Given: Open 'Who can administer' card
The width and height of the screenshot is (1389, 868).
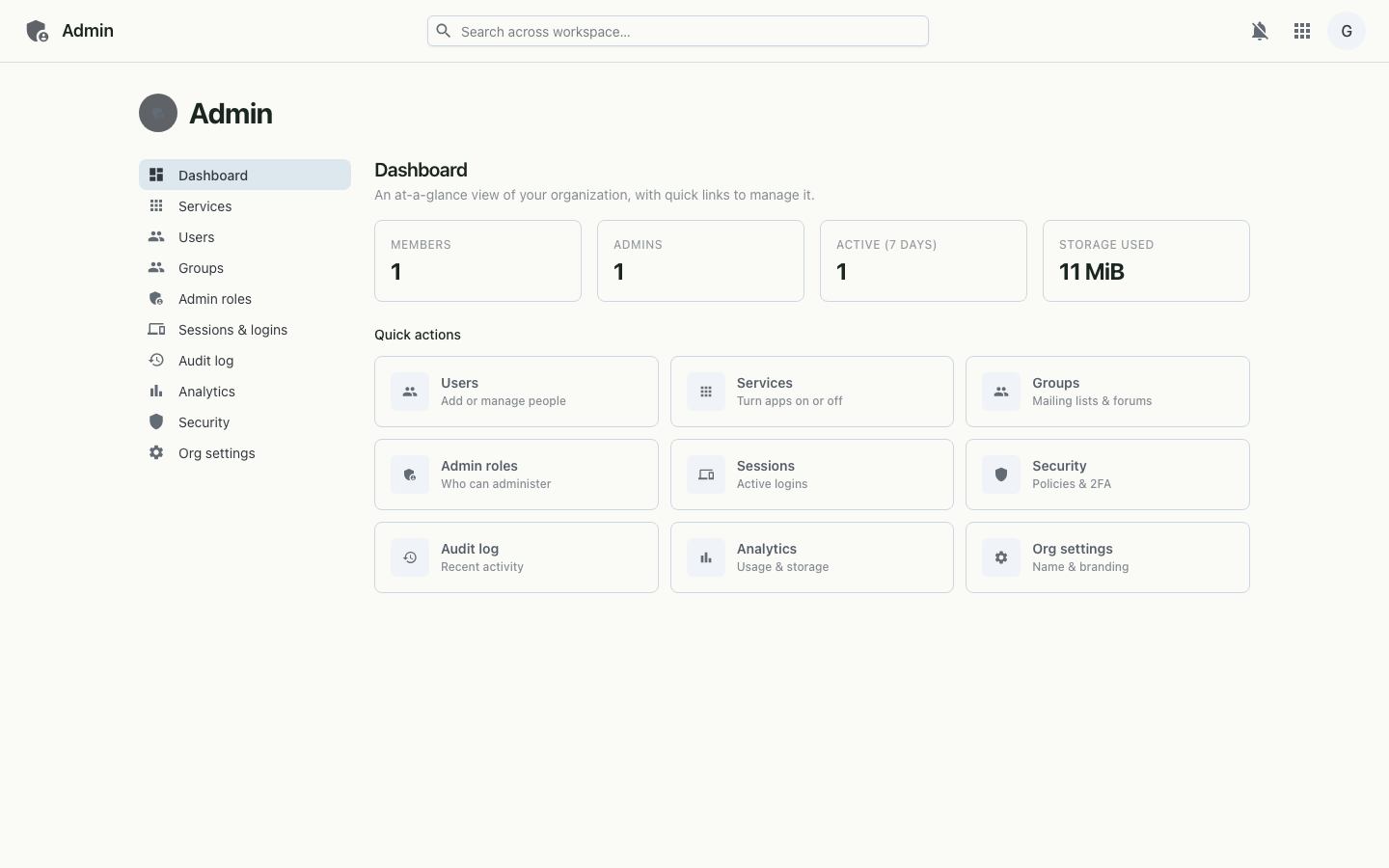Looking at the screenshot, I should coord(516,475).
